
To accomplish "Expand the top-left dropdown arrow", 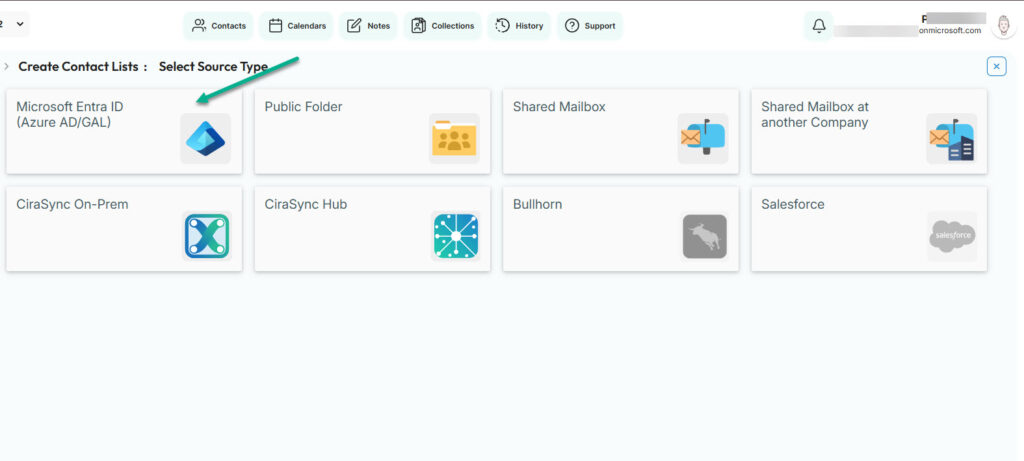I will [x=21, y=22].
